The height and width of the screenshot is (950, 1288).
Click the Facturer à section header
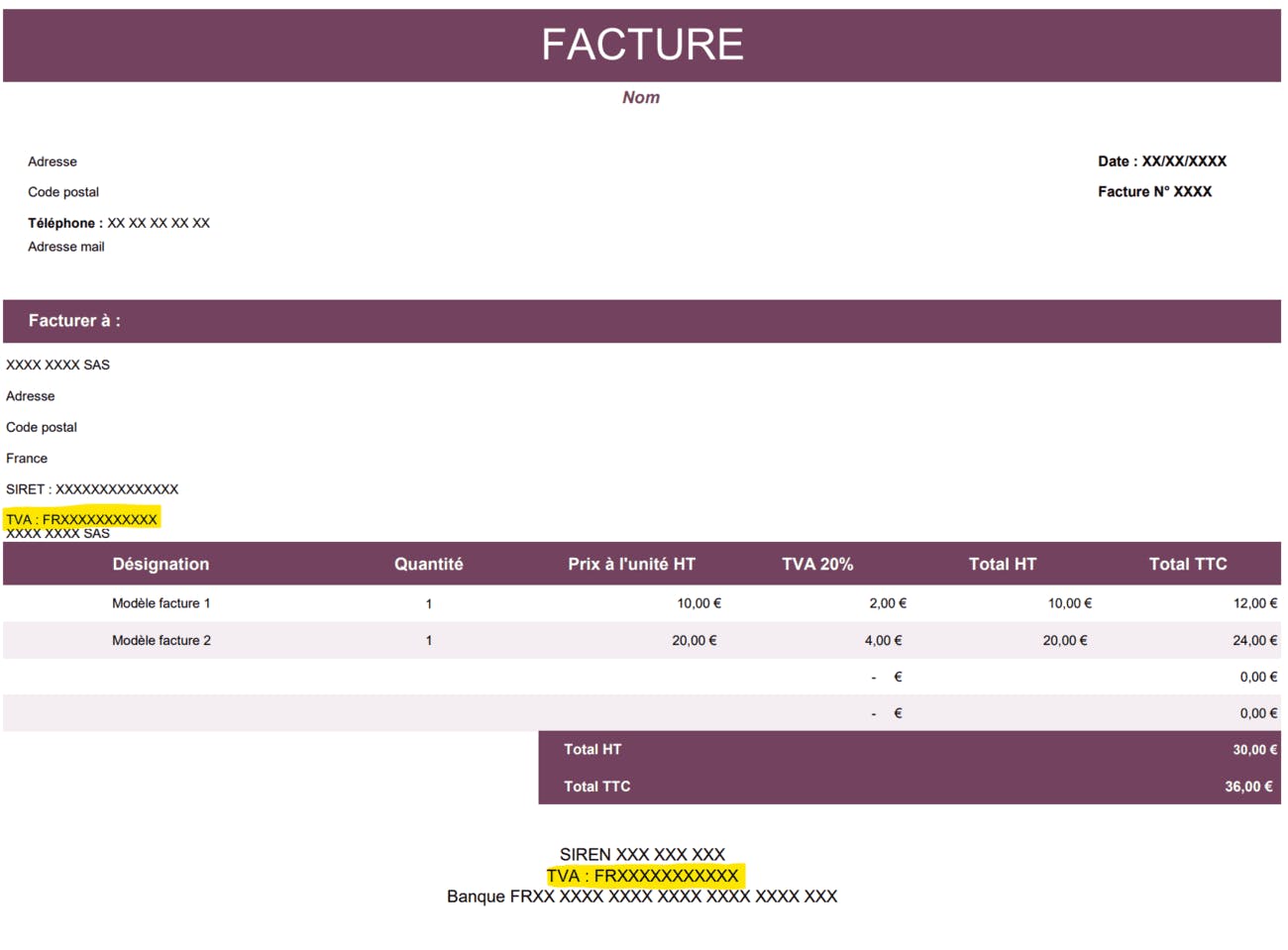pos(74,321)
